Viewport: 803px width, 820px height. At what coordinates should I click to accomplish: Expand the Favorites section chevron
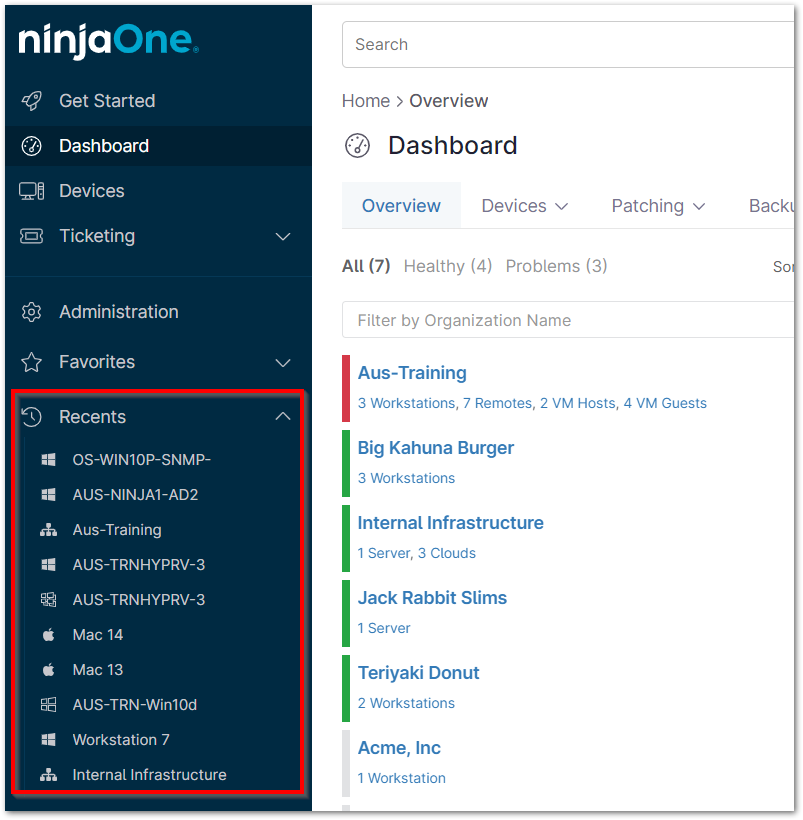283,362
